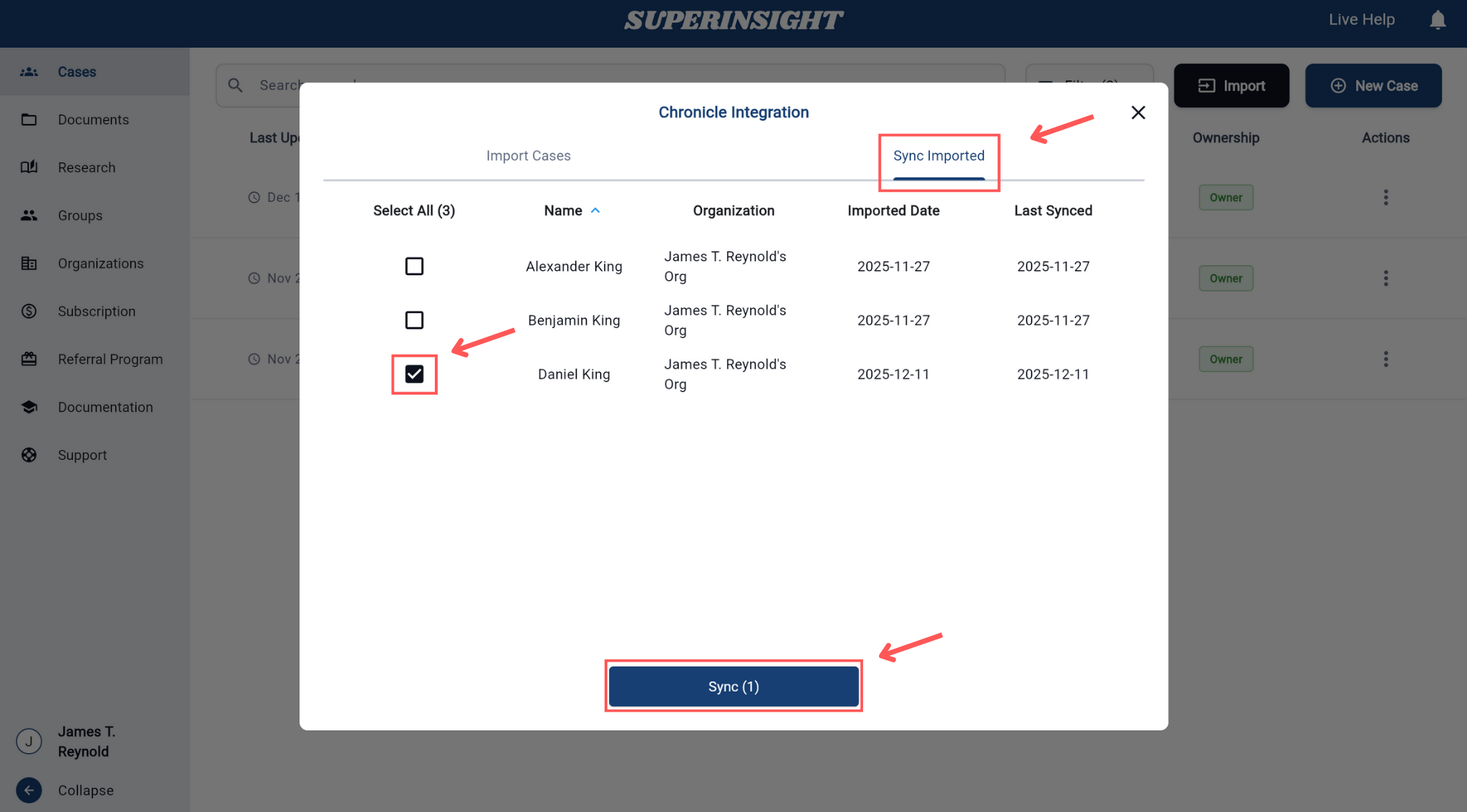Open the Documents section in sidebar
The height and width of the screenshot is (812, 1467).
(x=92, y=120)
